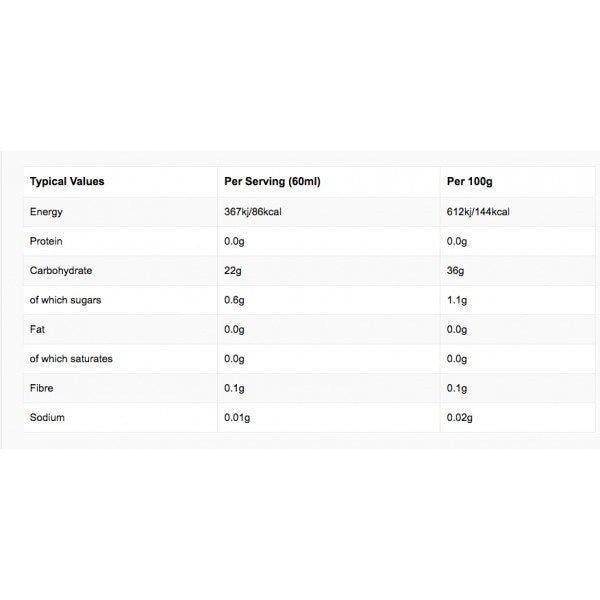This screenshot has width=600, height=600.
Task: Click the Fibre per 100g 0.1g value
Action: (x=459, y=388)
